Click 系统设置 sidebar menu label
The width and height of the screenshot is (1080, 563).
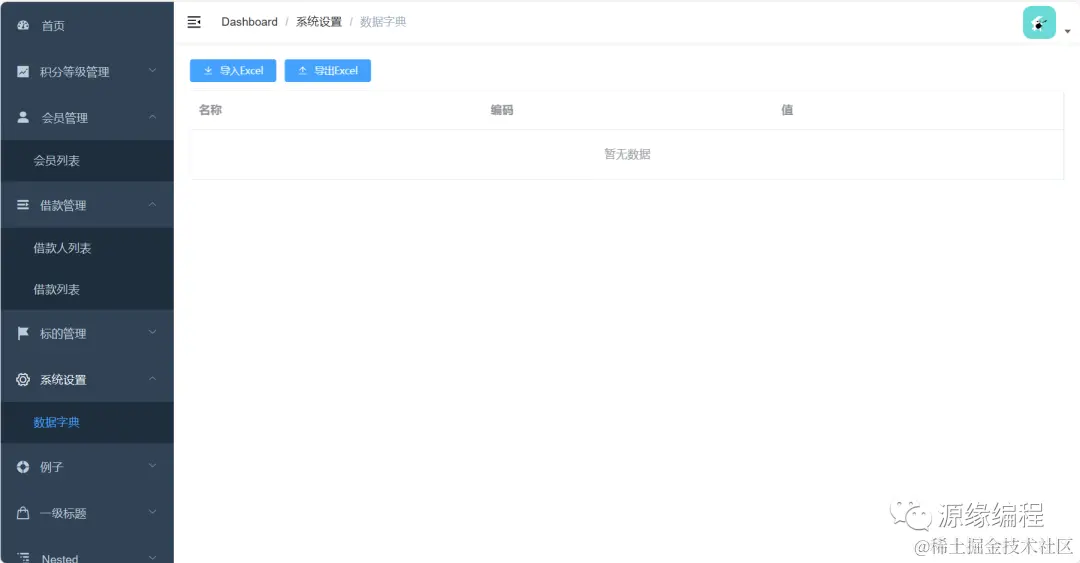63,380
